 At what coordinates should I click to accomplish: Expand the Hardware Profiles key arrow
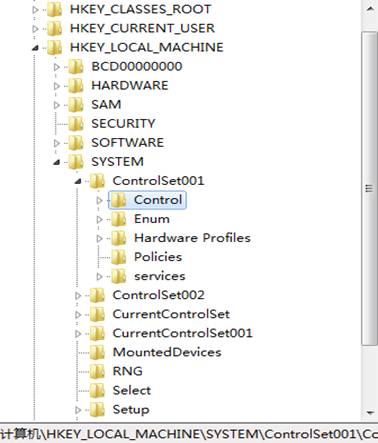[x=99, y=238]
